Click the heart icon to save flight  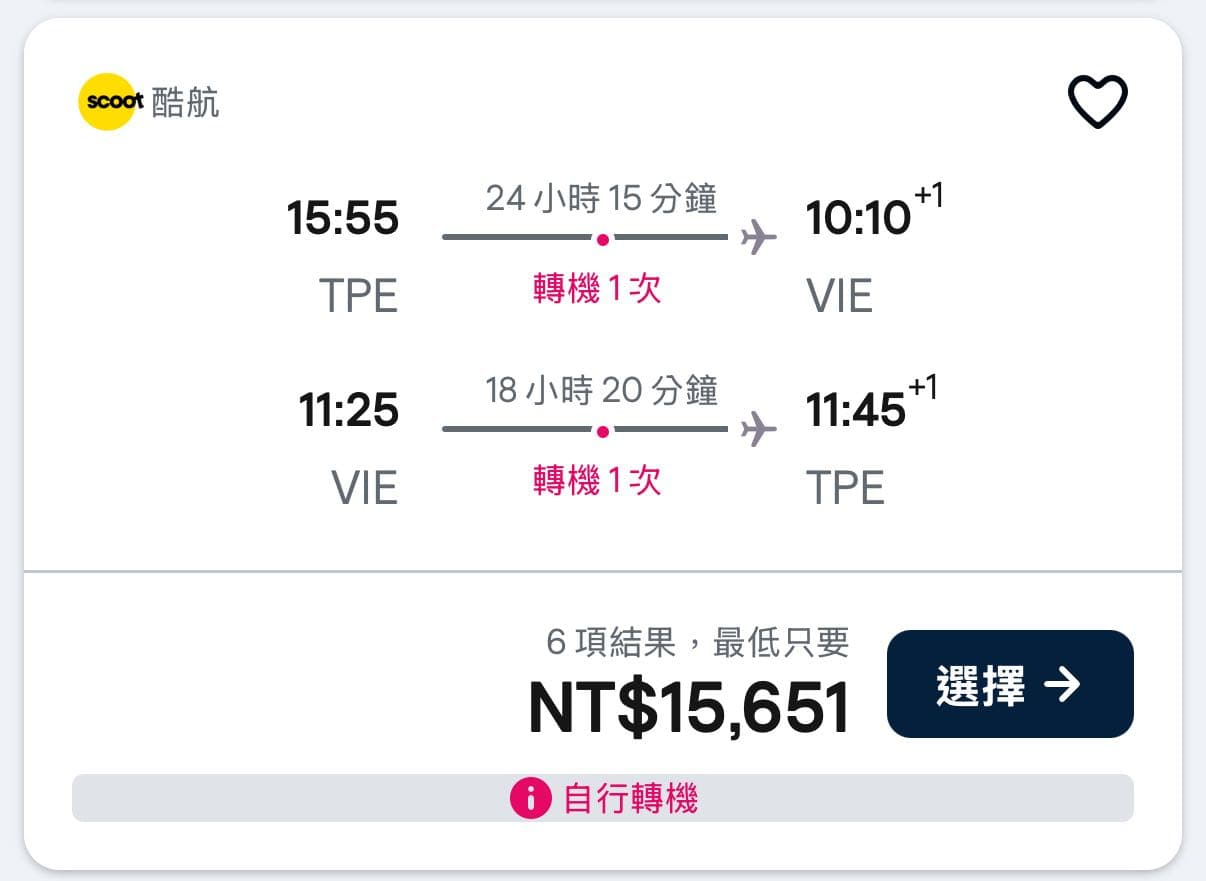(x=1098, y=101)
